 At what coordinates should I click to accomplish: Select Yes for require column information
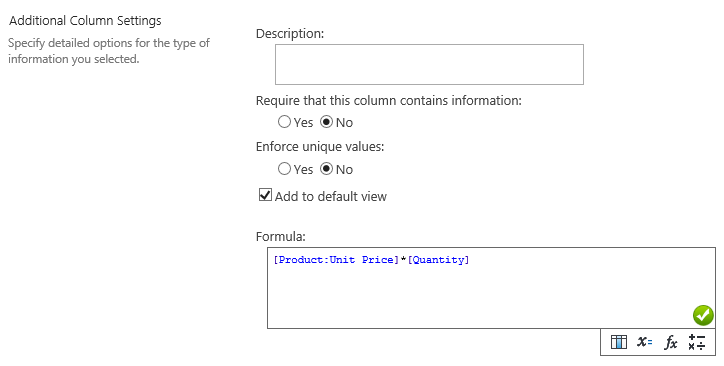pos(284,122)
